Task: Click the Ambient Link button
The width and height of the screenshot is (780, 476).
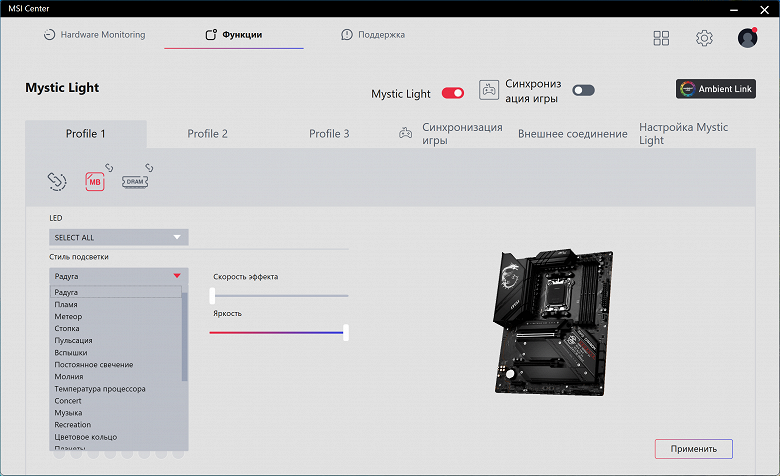Action: [715, 89]
